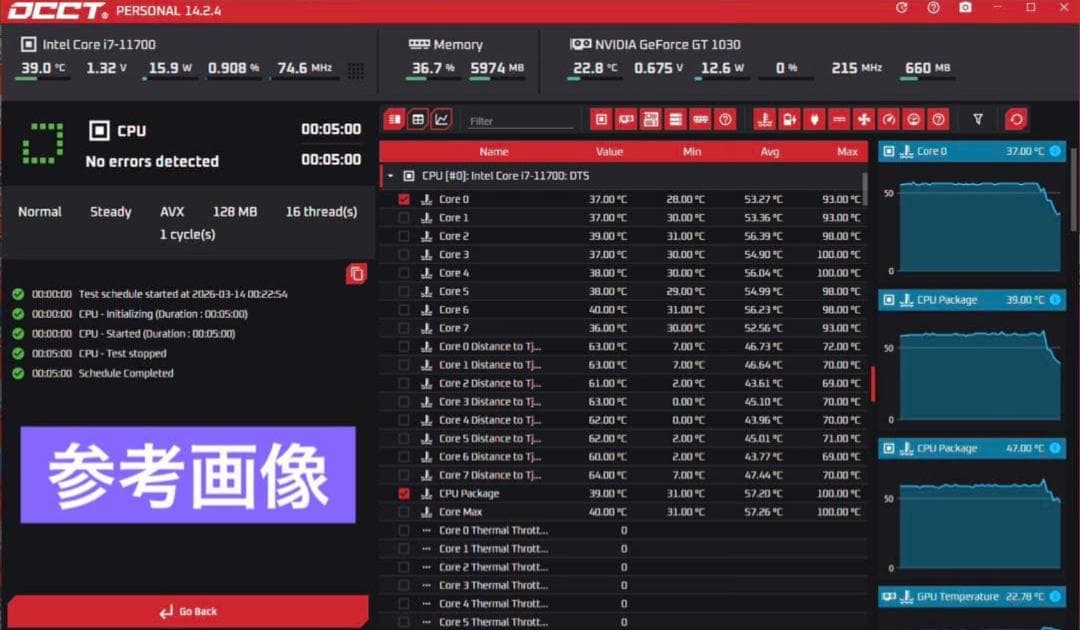Image resolution: width=1080 pixels, height=630 pixels.
Task: Click the GPU 215 MHz readout
Action: [857, 67]
